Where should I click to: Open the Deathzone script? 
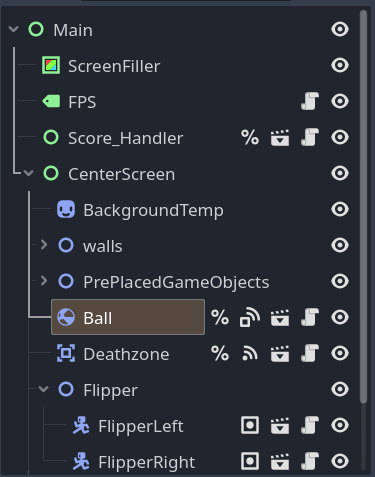click(x=310, y=353)
